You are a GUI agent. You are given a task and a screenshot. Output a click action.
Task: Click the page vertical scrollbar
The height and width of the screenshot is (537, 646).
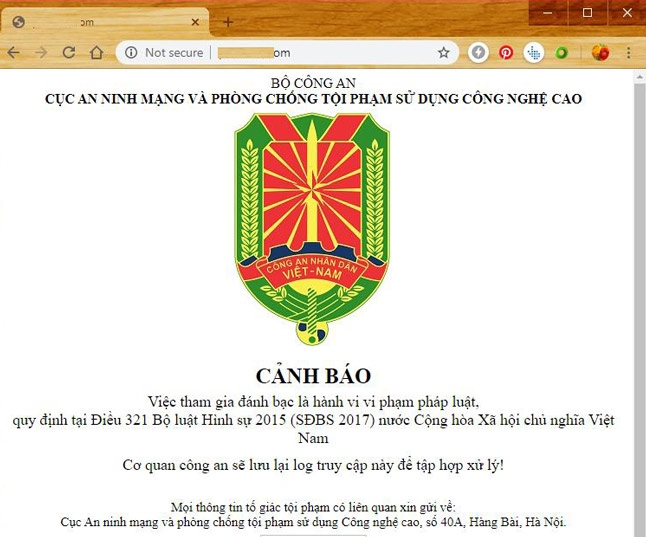point(639,303)
